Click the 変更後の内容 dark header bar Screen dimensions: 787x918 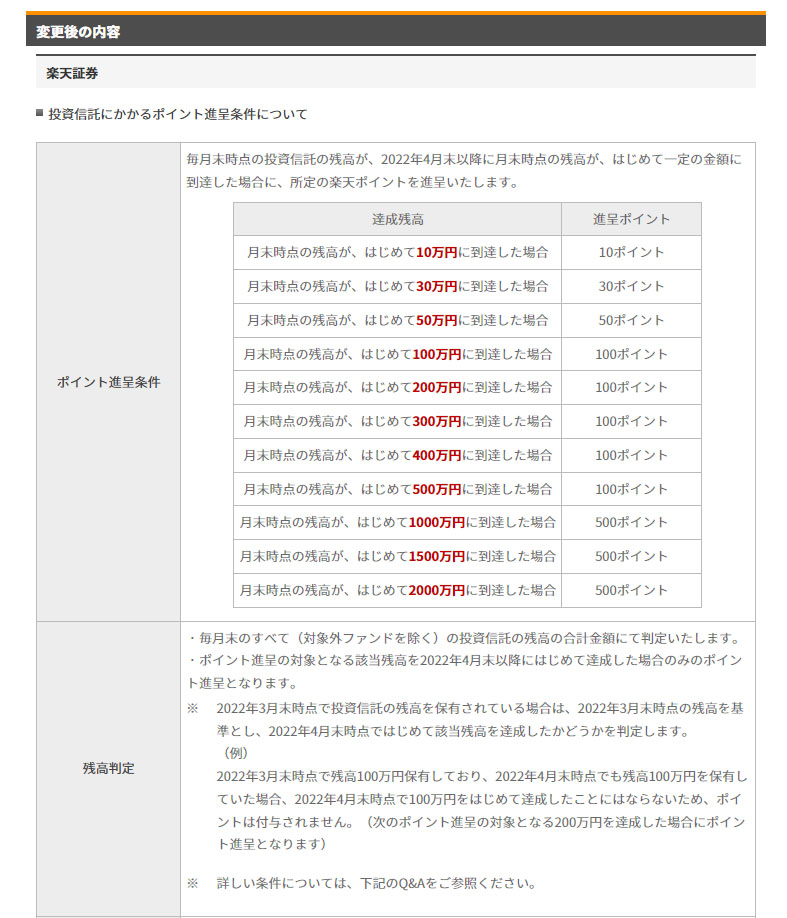click(x=395, y=31)
